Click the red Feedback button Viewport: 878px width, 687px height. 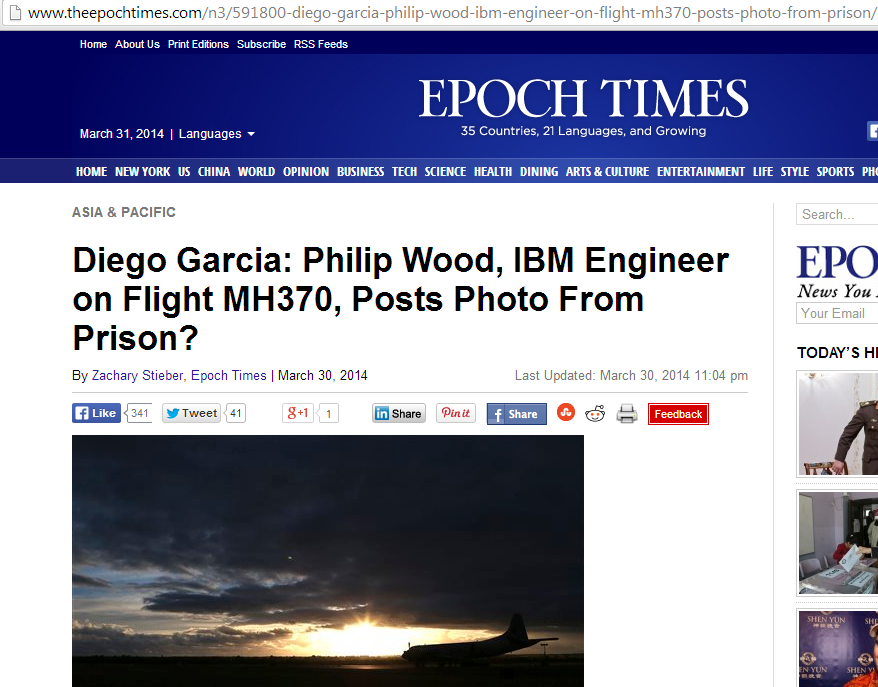click(678, 414)
